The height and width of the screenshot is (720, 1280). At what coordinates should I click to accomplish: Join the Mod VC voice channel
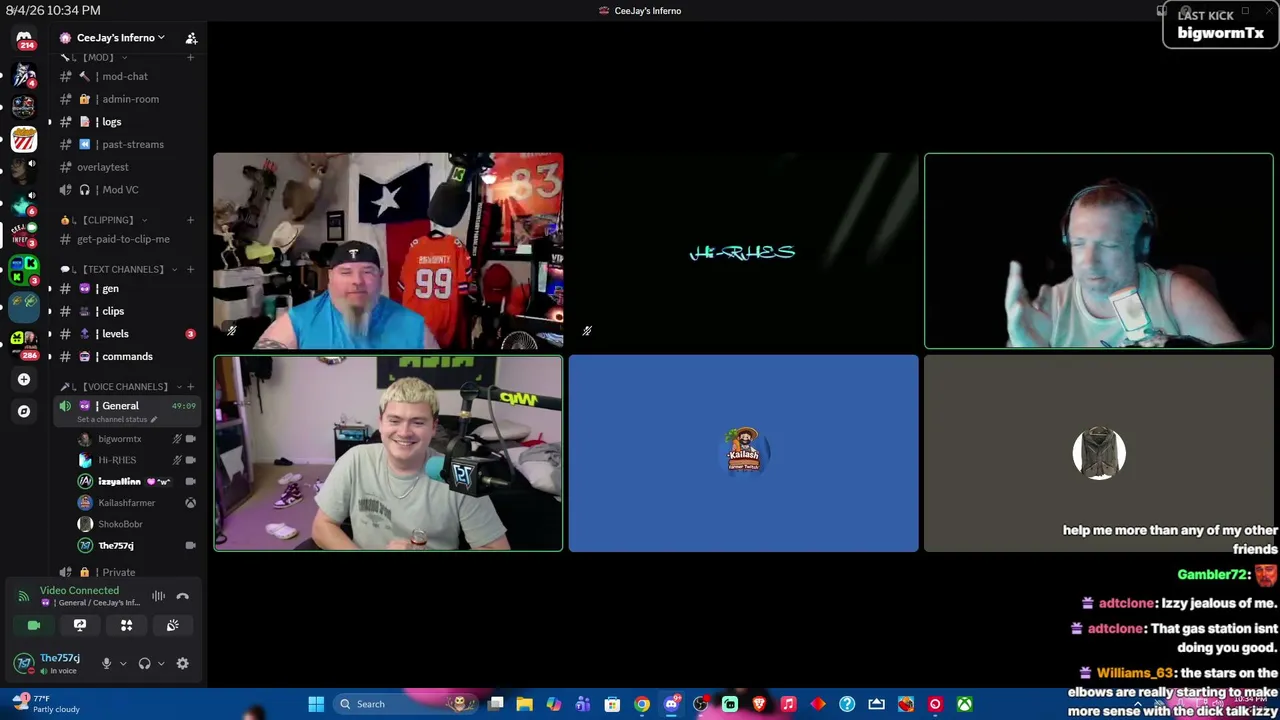coord(127,190)
